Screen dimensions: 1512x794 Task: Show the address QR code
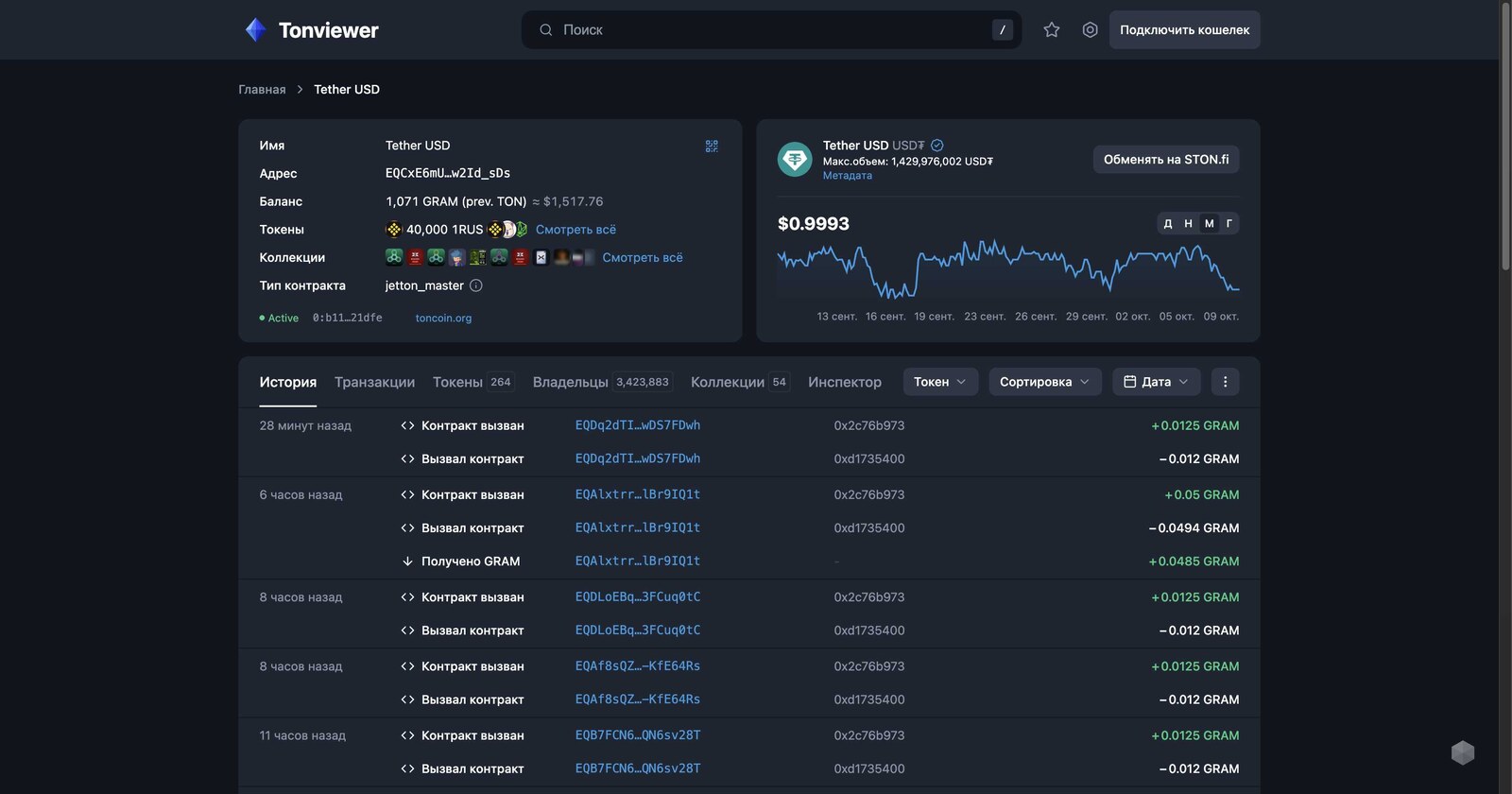[x=712, y=146]
